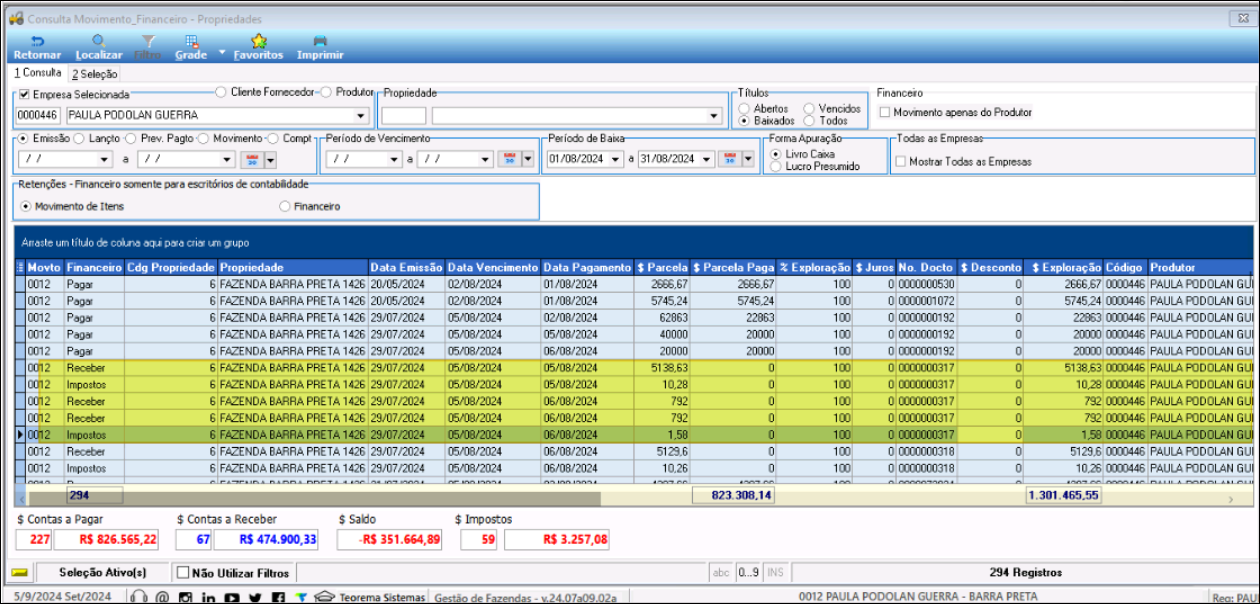Open the YouTube icon in status bar
The width and height of the screenshot is (1260, 604).
pyautogui.click(x=231, y=597)
